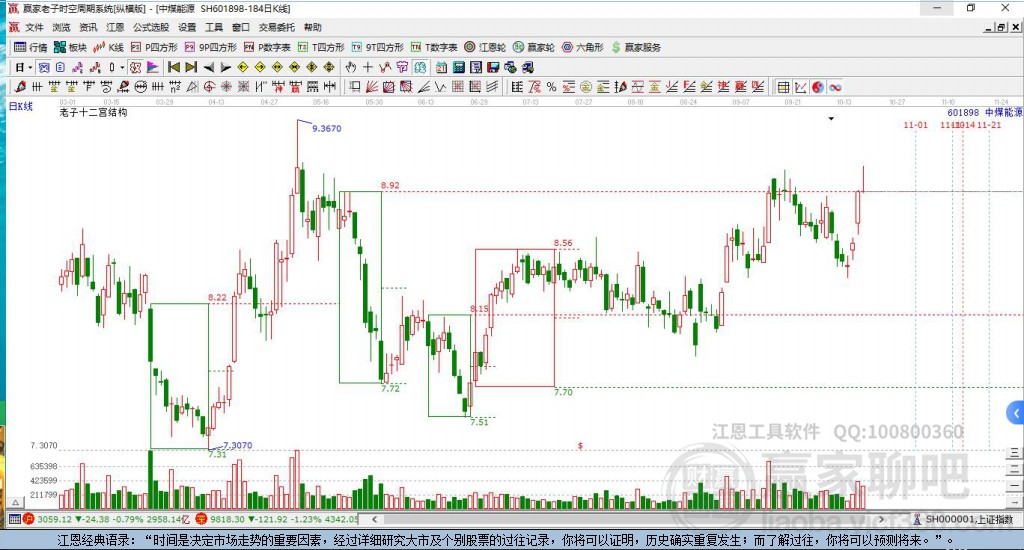This screenshot has width=1024, height=550.
Task: Click the colorful triangle play icon
Action: point(153,67)
